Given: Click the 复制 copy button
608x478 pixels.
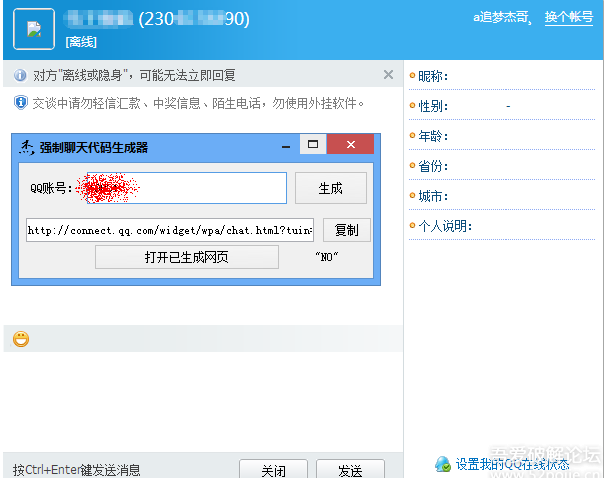Looking at the screenshot, I should click(347, 230).
